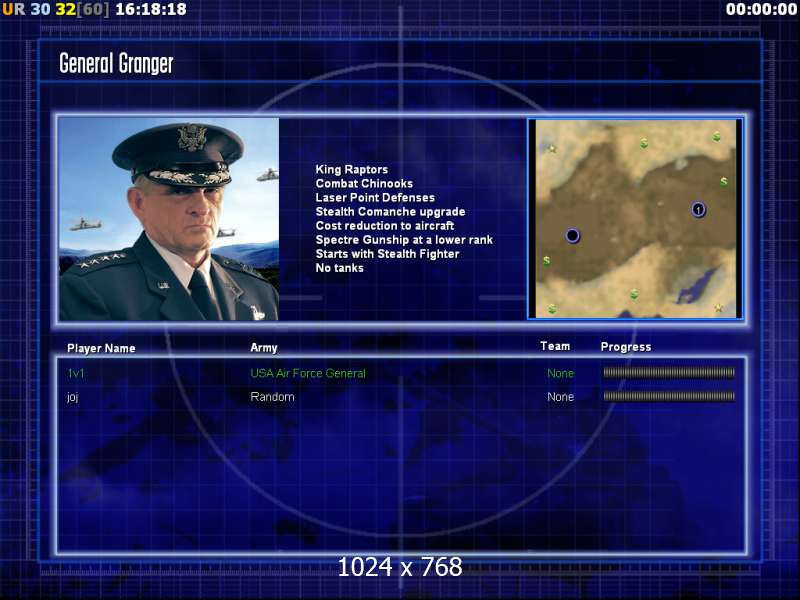This screenshot has height=600, width=800.
Task: Click the "General Granger" title
Action: pos(116,64)
